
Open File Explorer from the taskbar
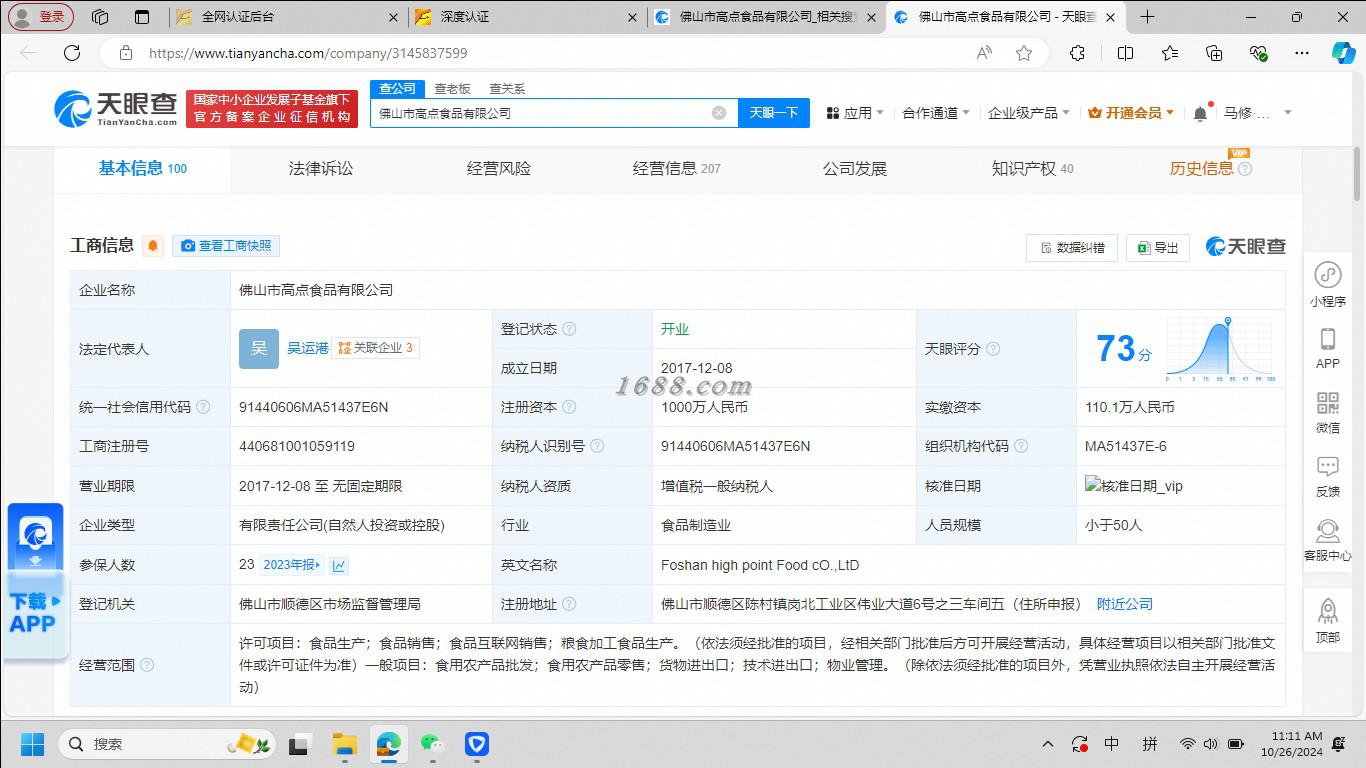(x=345, y=744)
